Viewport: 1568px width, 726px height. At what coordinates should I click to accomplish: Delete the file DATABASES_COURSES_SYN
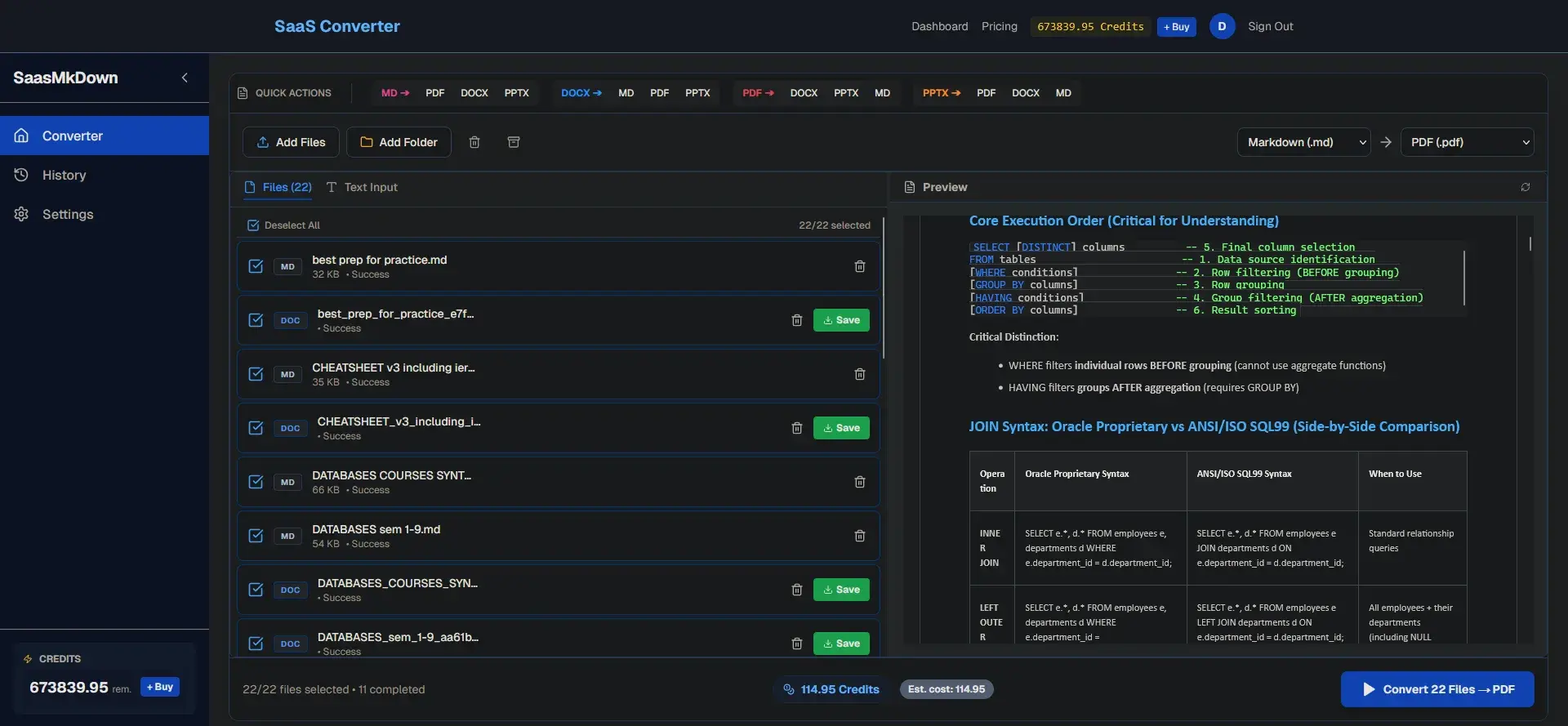[797, 590]
